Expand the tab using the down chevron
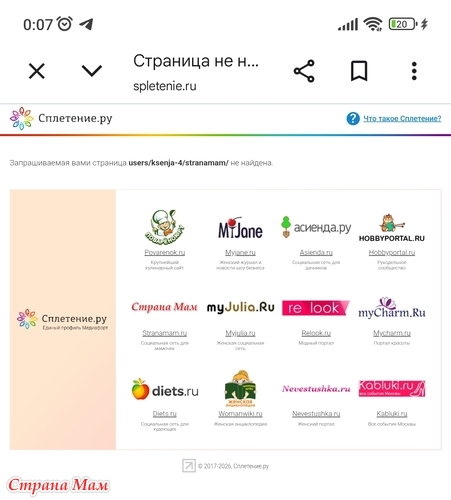This screenshot has width=451, height=500. 92,71
